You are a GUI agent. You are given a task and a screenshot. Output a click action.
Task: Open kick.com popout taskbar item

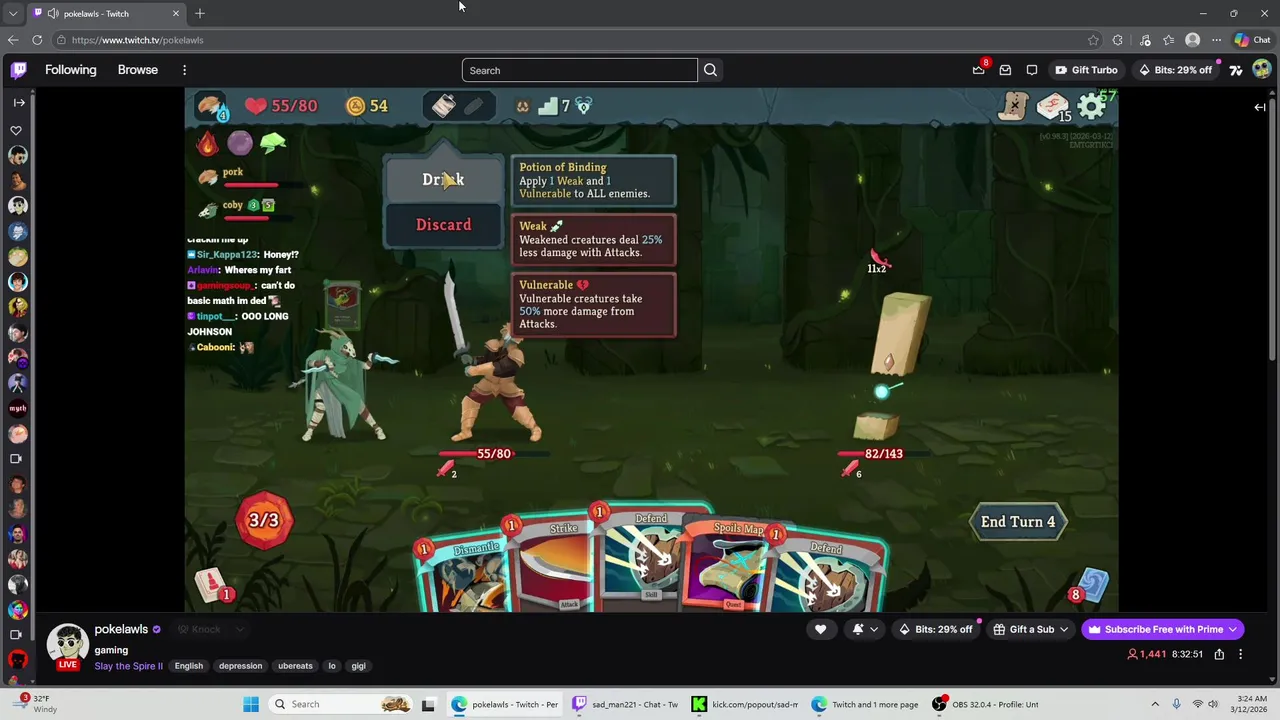pos(746,704)
